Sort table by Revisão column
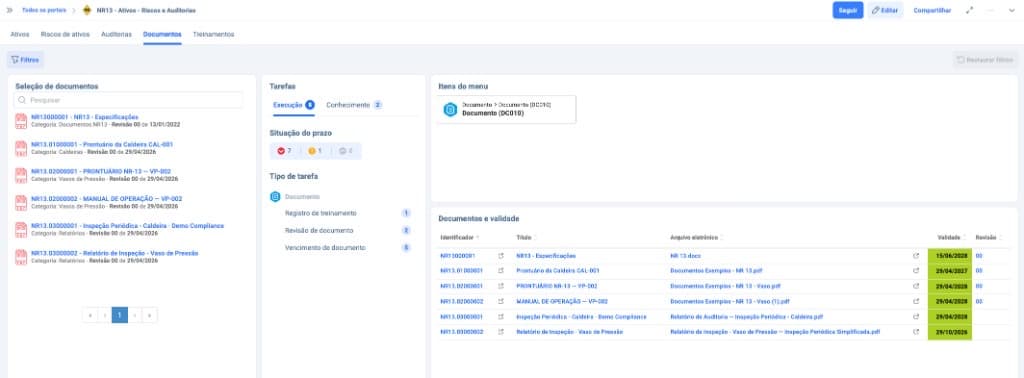Viewport: 1024px width, 378px height. click(x=988, y=237)
